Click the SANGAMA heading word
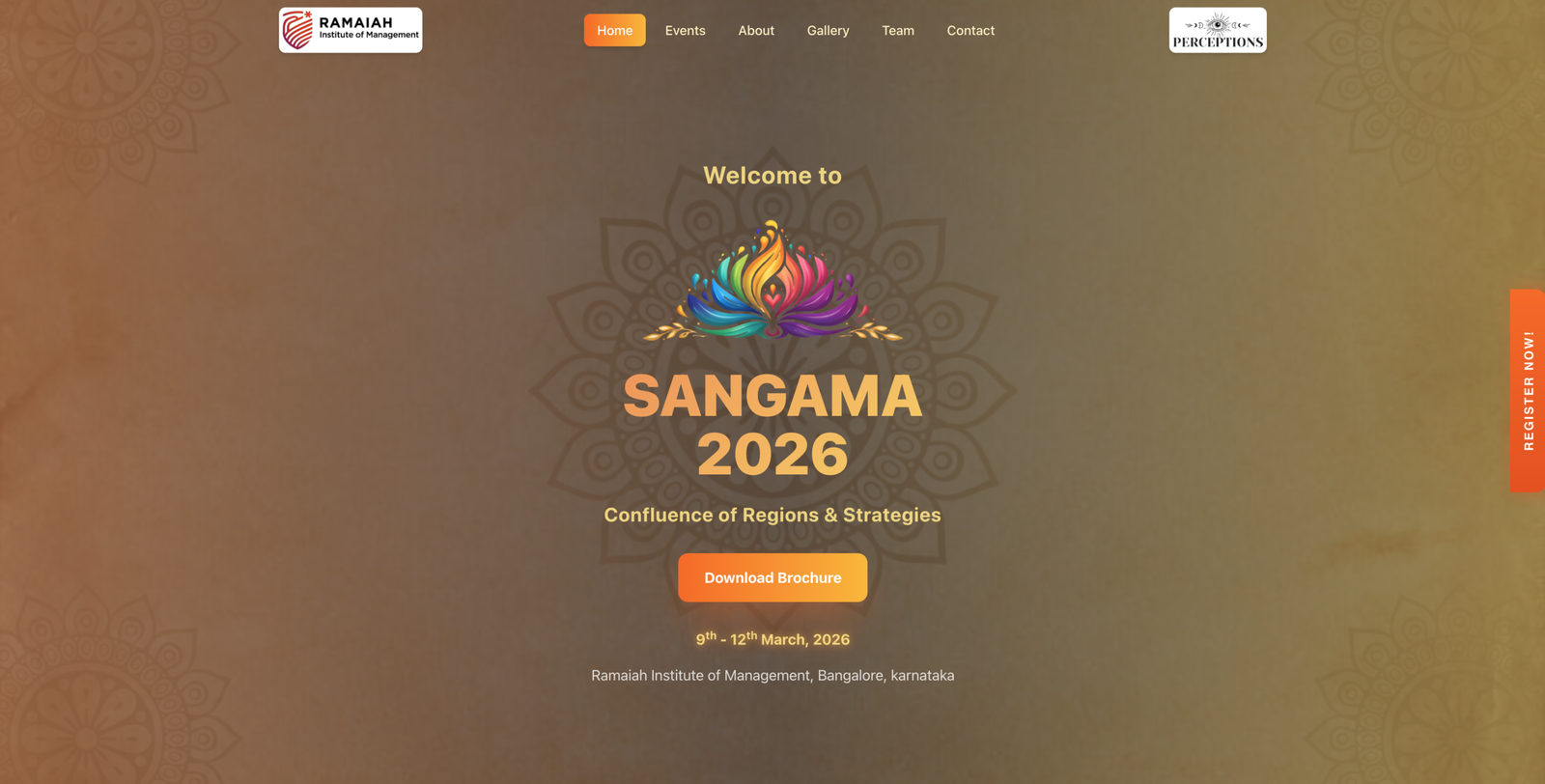 (772, 396)
